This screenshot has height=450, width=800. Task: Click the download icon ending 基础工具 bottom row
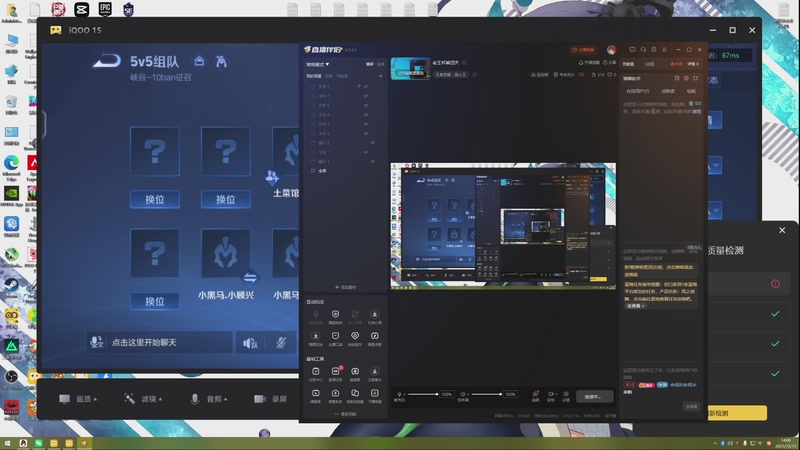[x=374, y=393]
